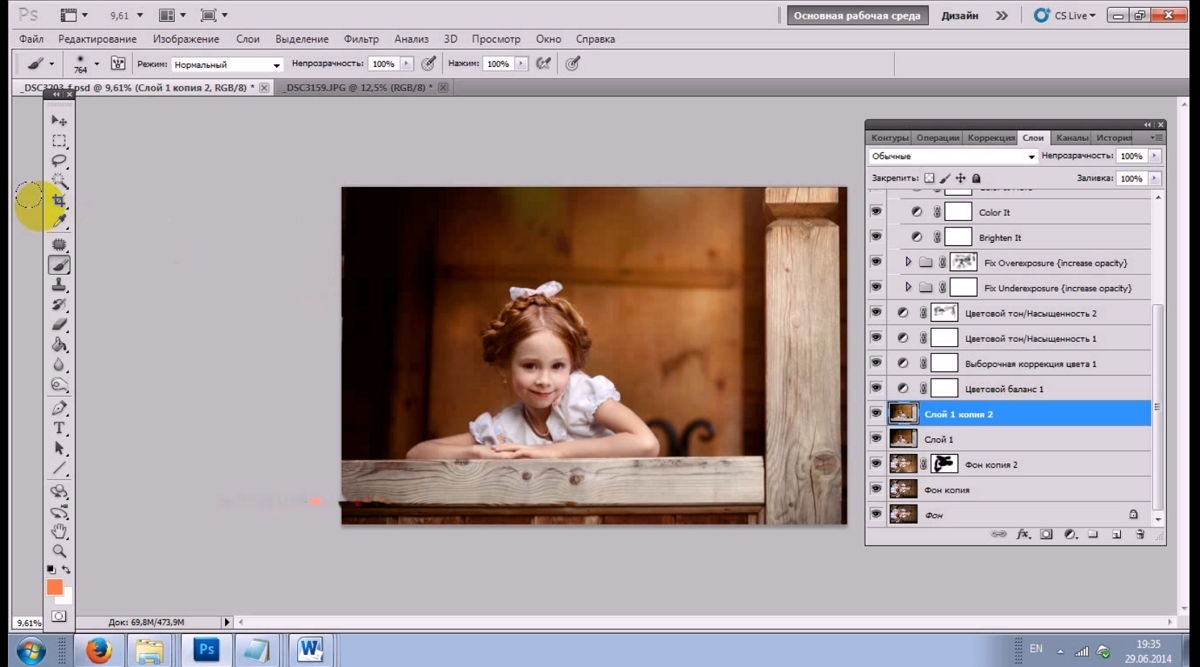Toggle visibility of Brighten It layer

[x=876, y=237]
